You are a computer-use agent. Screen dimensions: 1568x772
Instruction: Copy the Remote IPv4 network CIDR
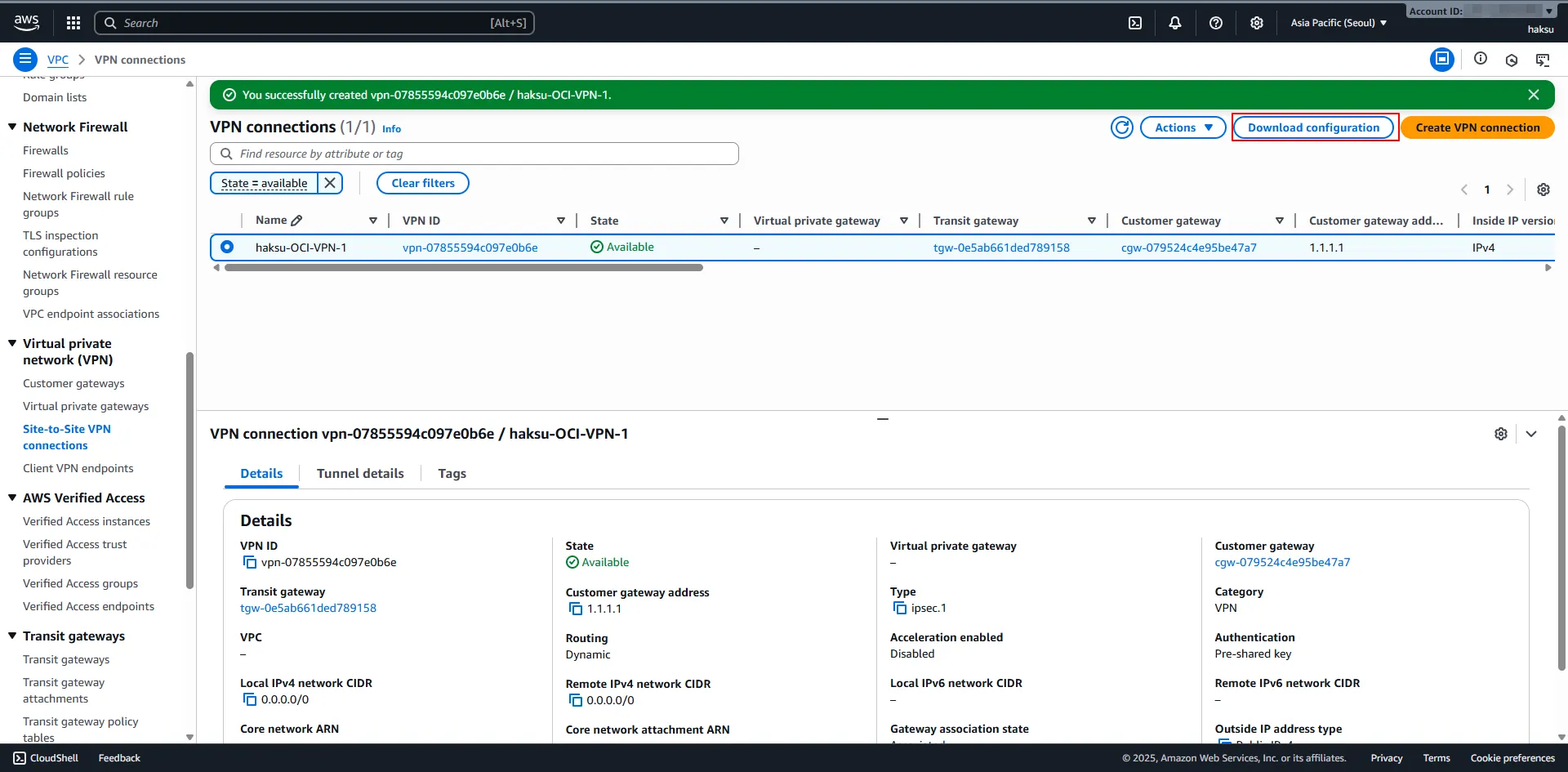coord(576,700)
